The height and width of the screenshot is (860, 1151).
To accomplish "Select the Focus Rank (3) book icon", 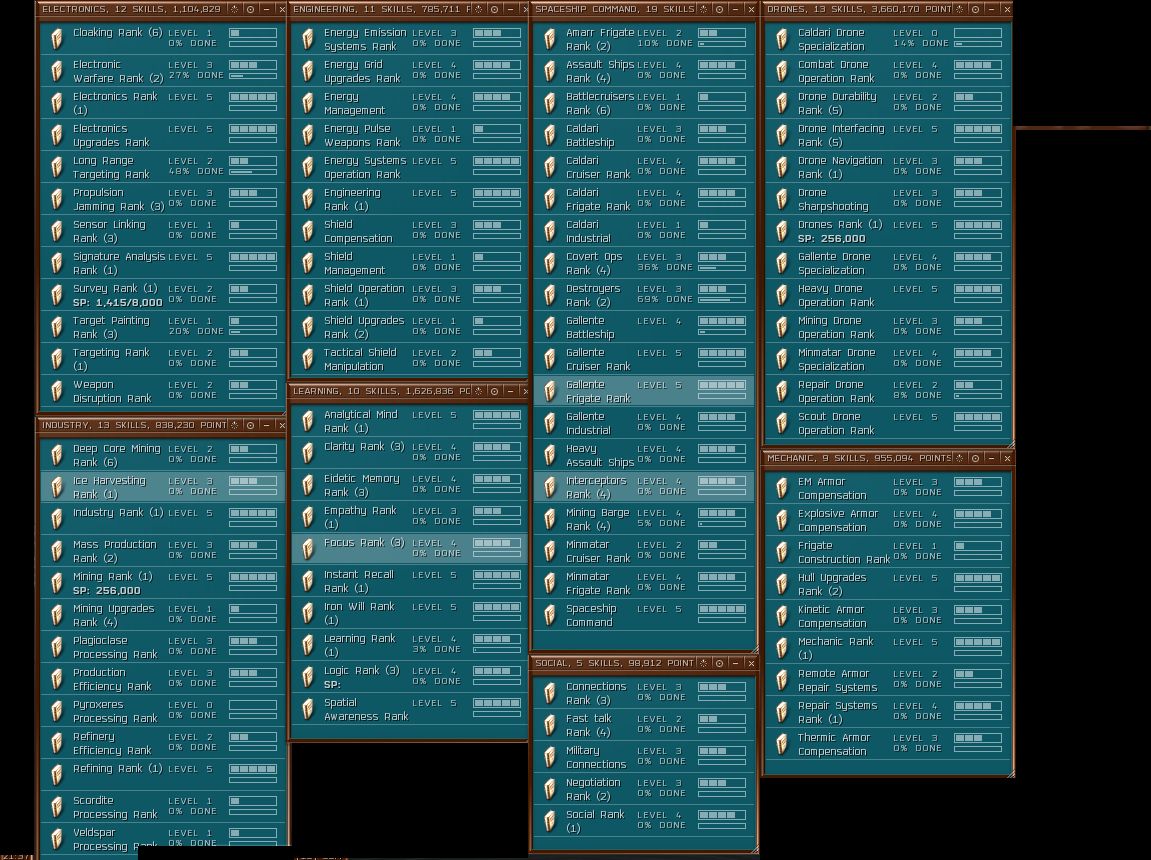I will 308,549.
